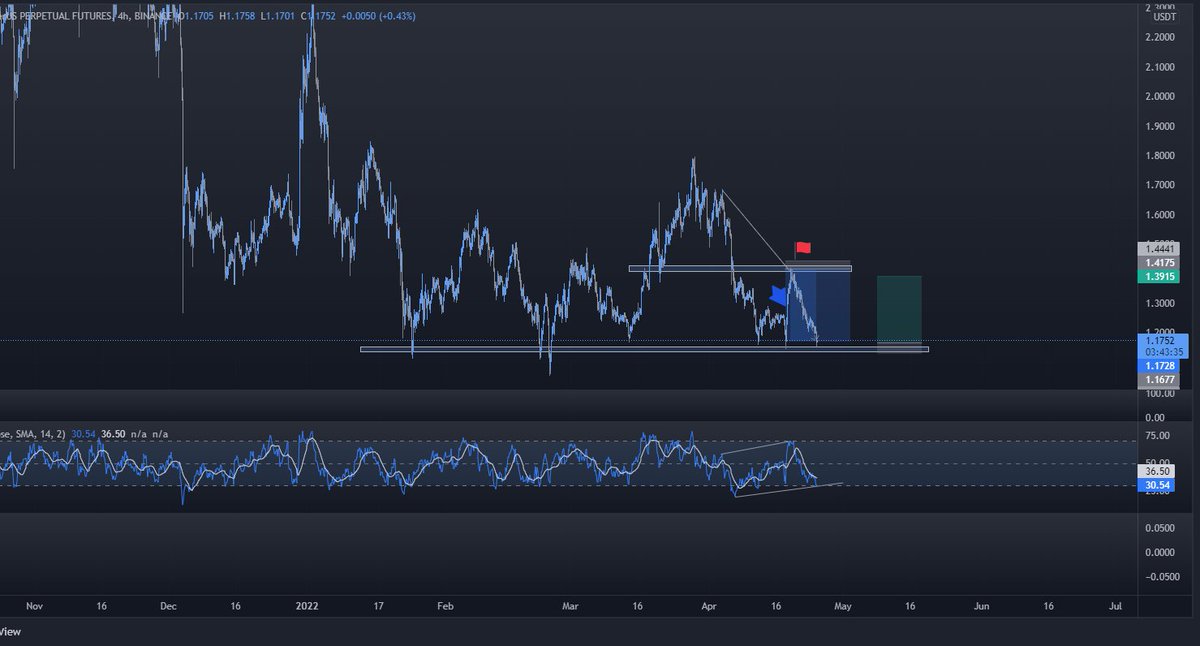Screen dimensions: 1200x646
Task: Click the Nov date on time axis
Action: click(x=35, y=606)
